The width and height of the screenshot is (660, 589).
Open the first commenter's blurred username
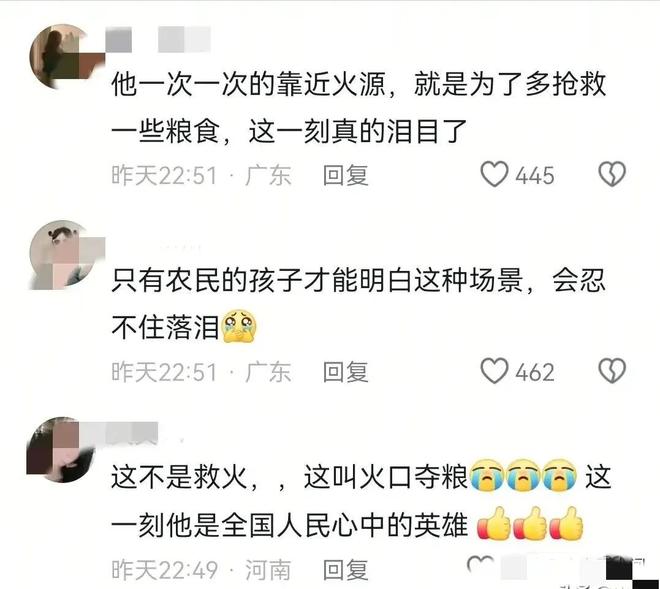tap(158, 40)
